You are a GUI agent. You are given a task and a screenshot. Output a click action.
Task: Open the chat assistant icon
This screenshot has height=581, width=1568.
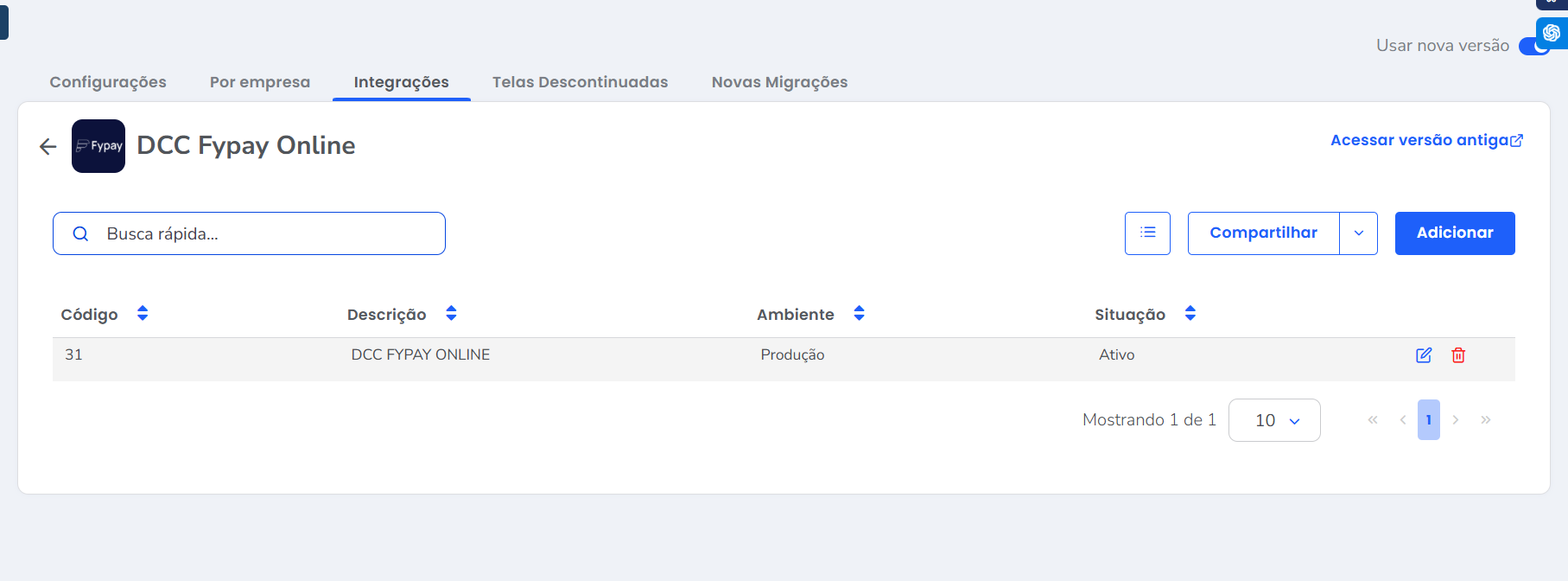click(x=1552, y=33)
